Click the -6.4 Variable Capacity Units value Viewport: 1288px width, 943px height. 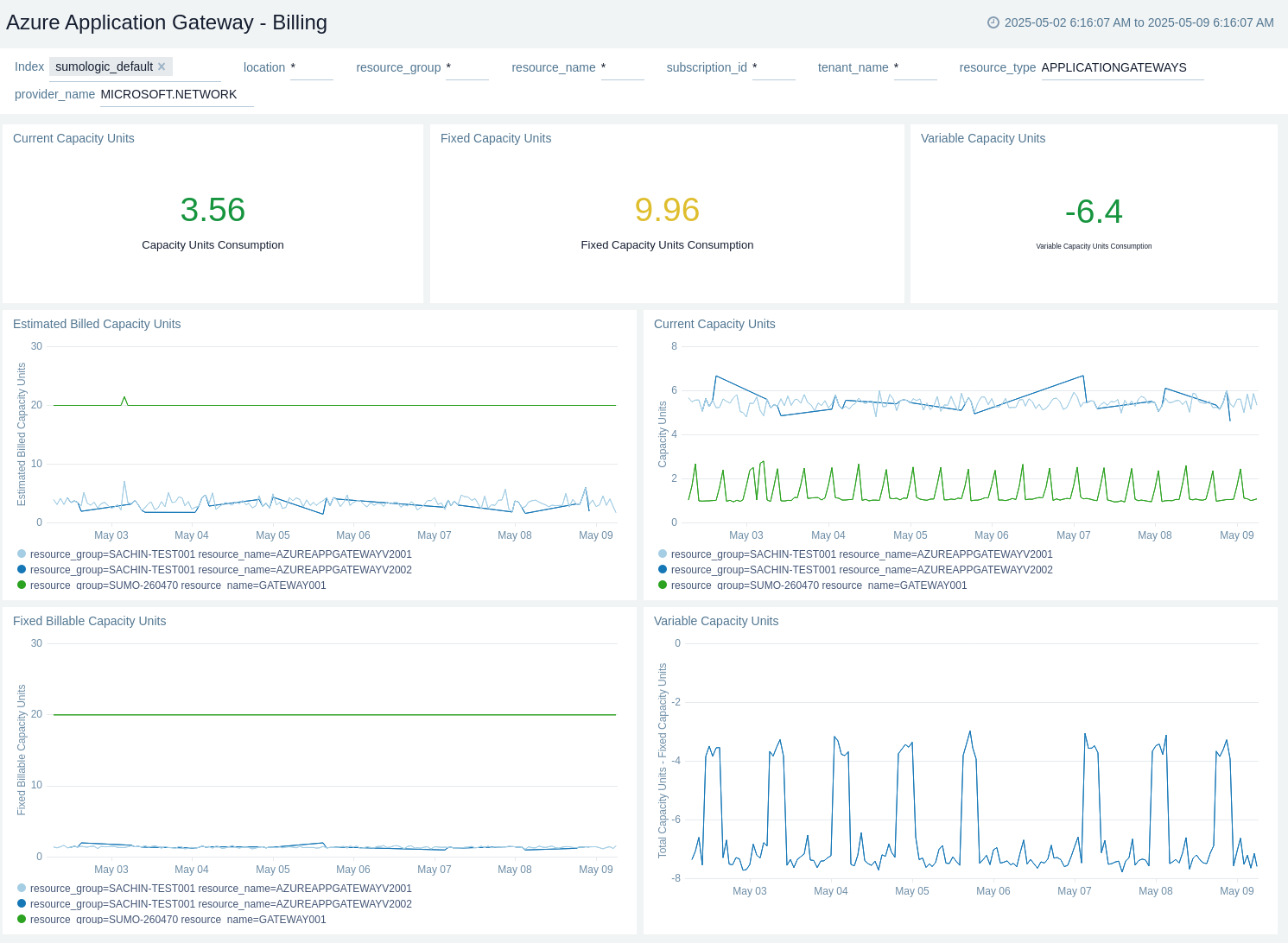[x=1094, y=212]
